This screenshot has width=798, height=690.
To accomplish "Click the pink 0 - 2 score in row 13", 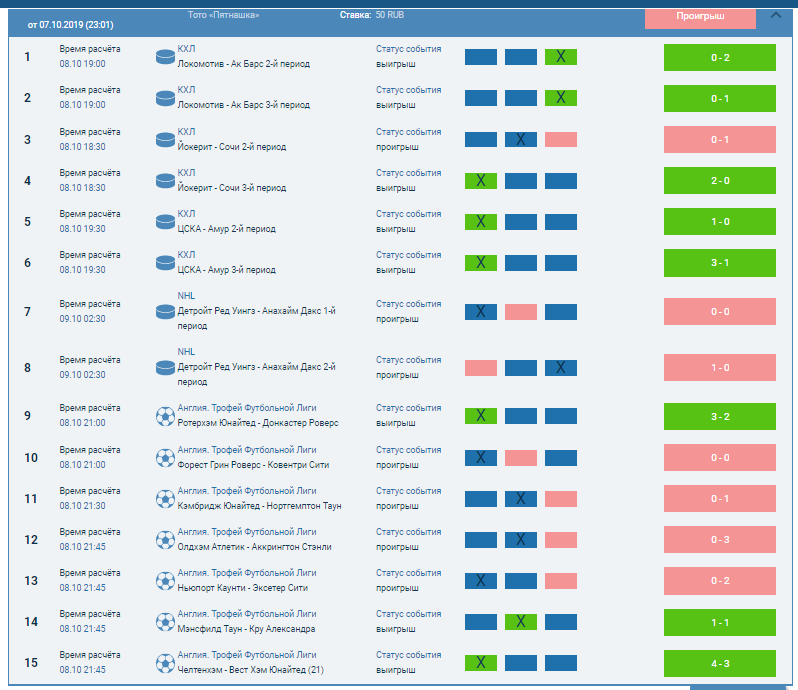I will coord(720,581).
